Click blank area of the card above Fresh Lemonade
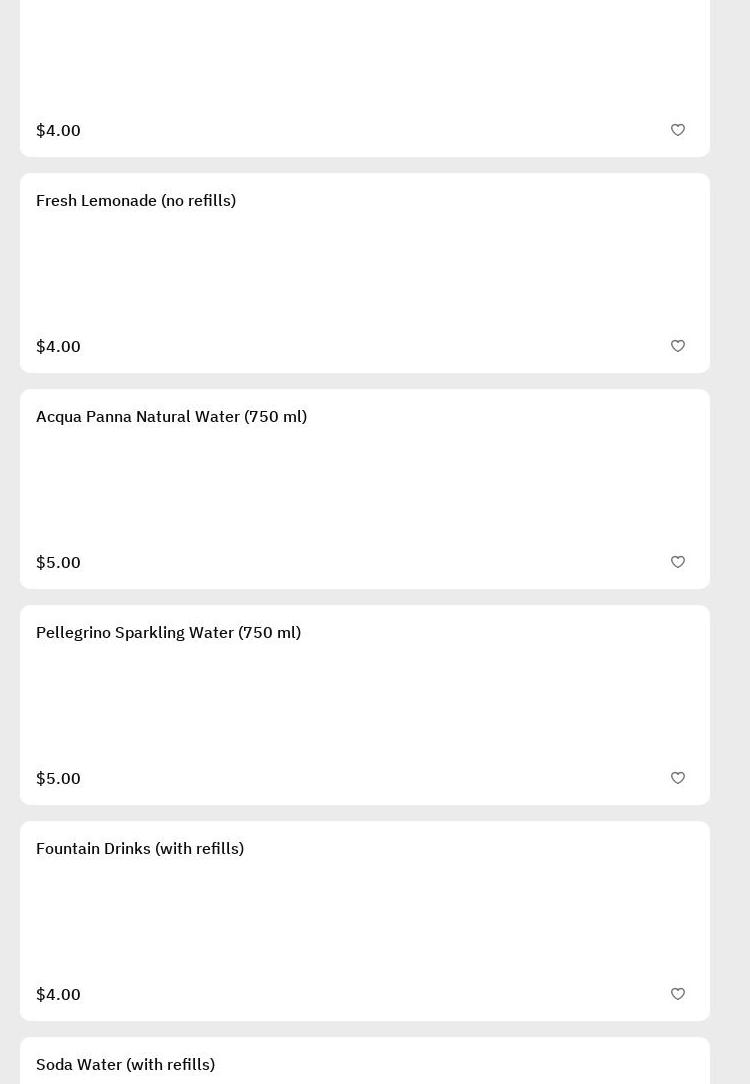This screenshot has width=750, height=1084. pos(365,60)
